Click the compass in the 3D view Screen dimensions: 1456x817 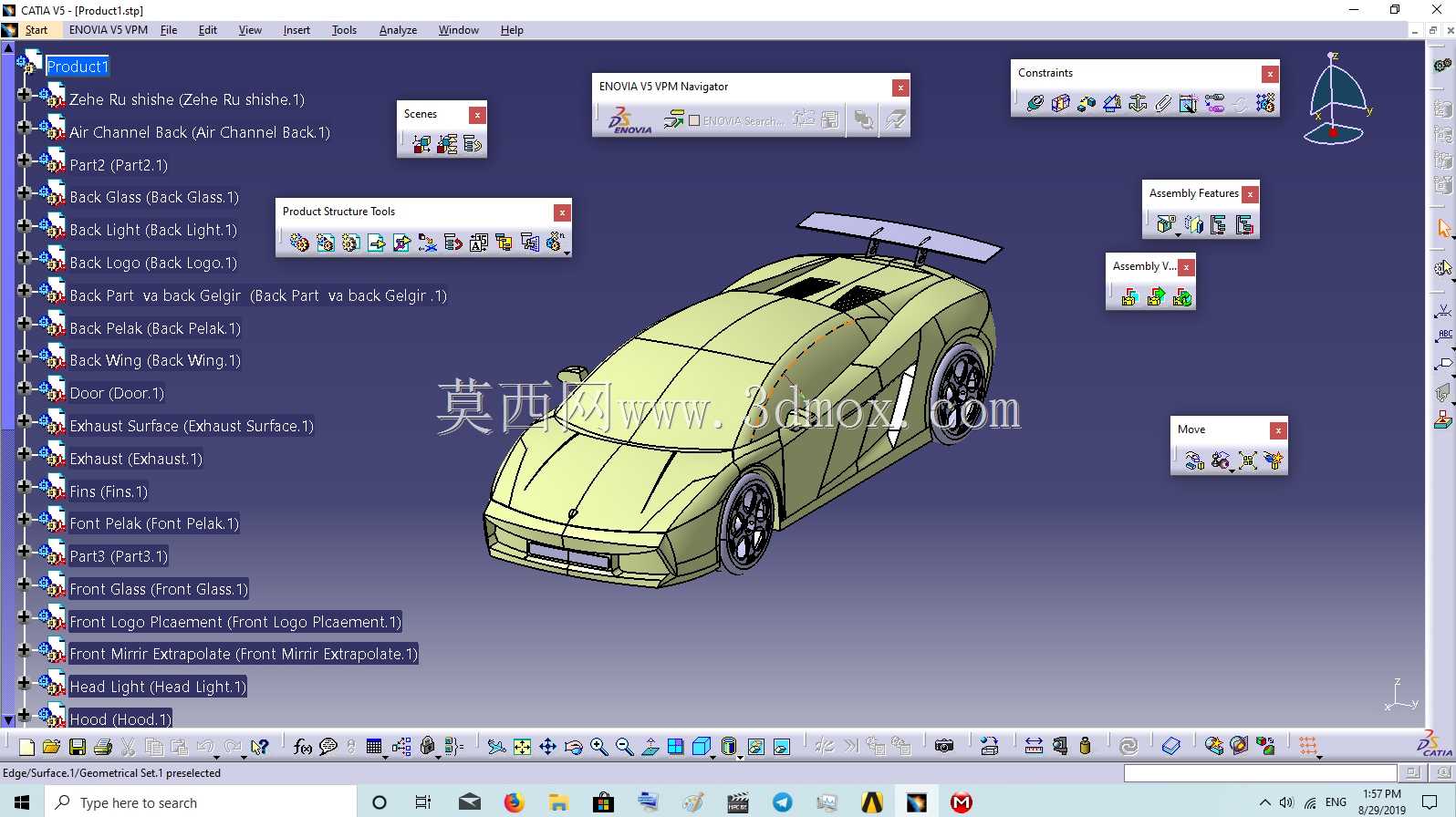(1336, 98)
